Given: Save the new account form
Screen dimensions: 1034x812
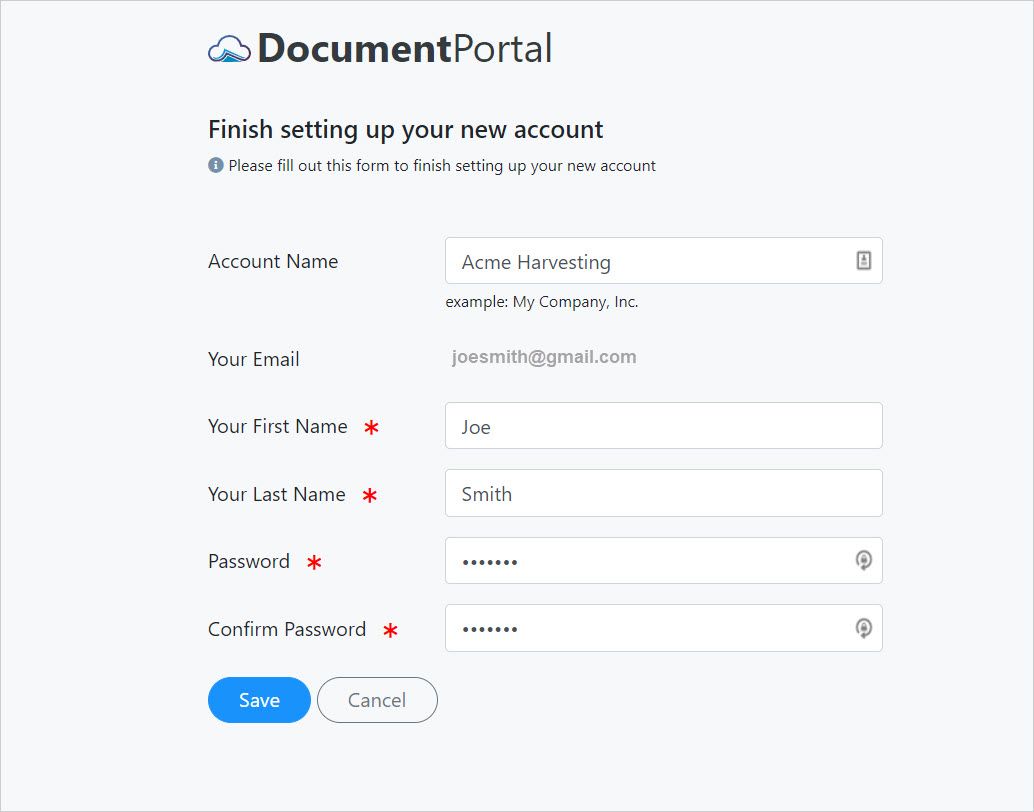Looking at the screenshot, I should [x=259, y=700].
